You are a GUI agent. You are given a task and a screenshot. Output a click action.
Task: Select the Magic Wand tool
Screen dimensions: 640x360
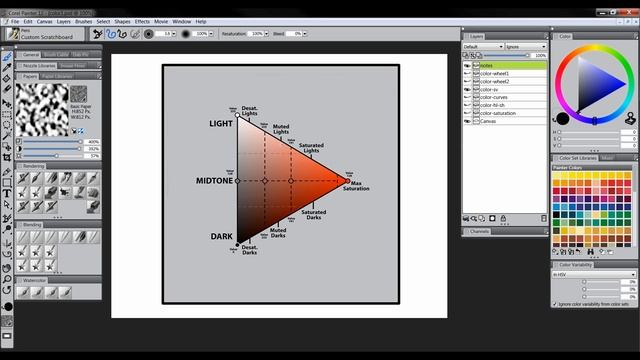[x=7, y=136]
